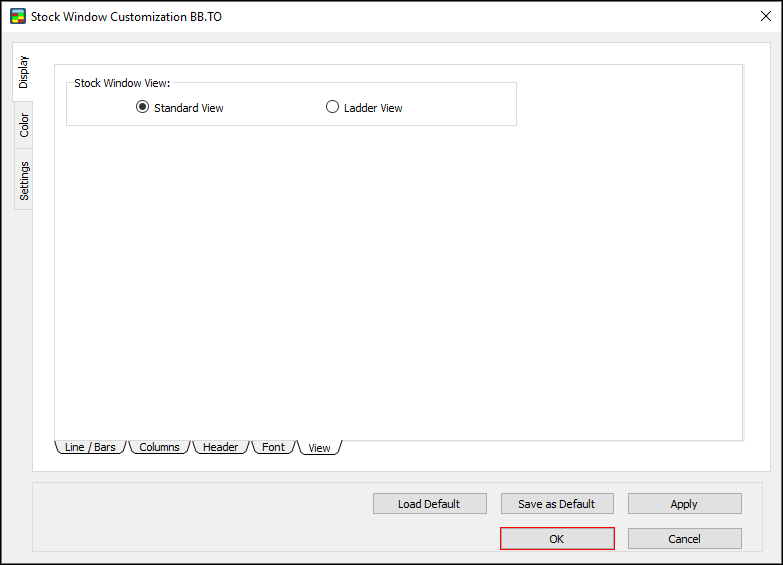Click the Stock Window View group label

[x=122, y=83]
